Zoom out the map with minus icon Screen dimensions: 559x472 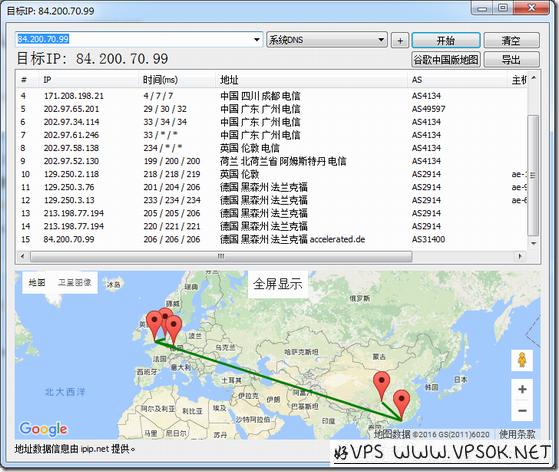522,410
